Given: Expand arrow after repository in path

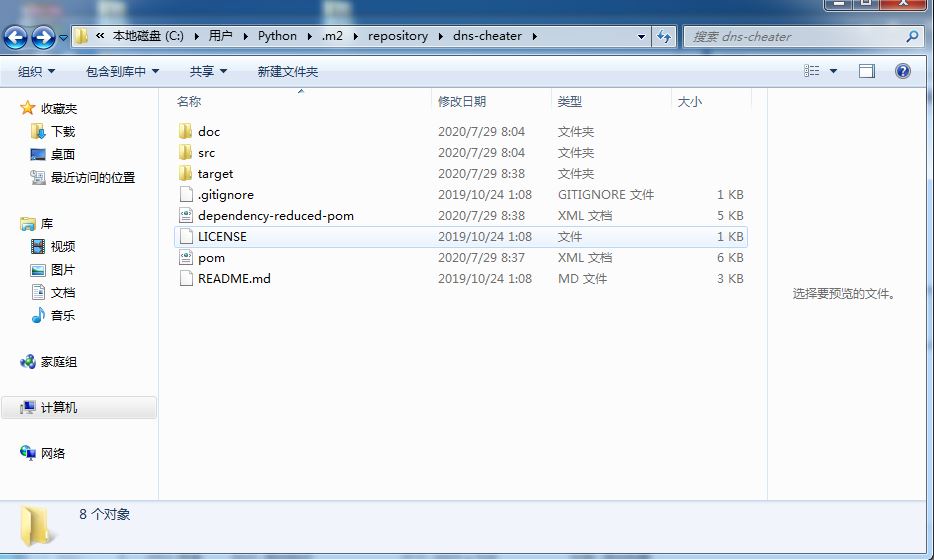Looking at the screenshot, I should pos(441,36).
